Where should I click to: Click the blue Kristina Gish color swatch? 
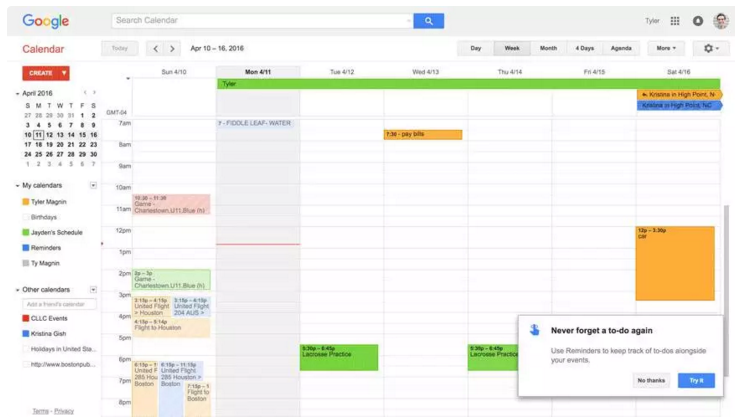[25, 334]
